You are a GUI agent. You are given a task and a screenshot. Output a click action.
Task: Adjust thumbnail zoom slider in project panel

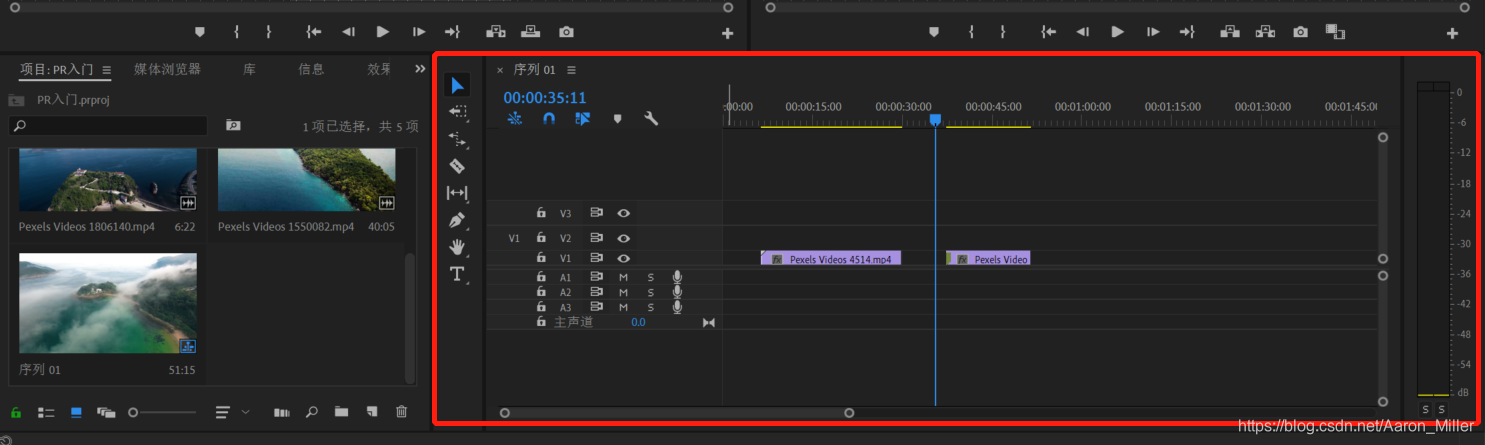coord(162,411)
